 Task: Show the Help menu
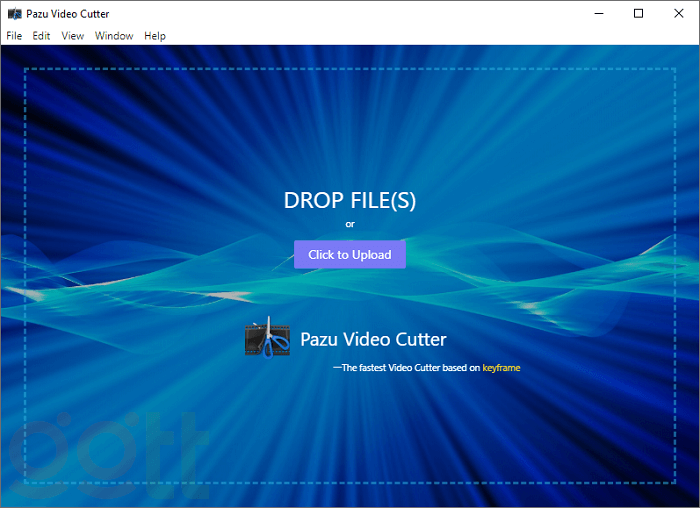[x=155, y=36]
